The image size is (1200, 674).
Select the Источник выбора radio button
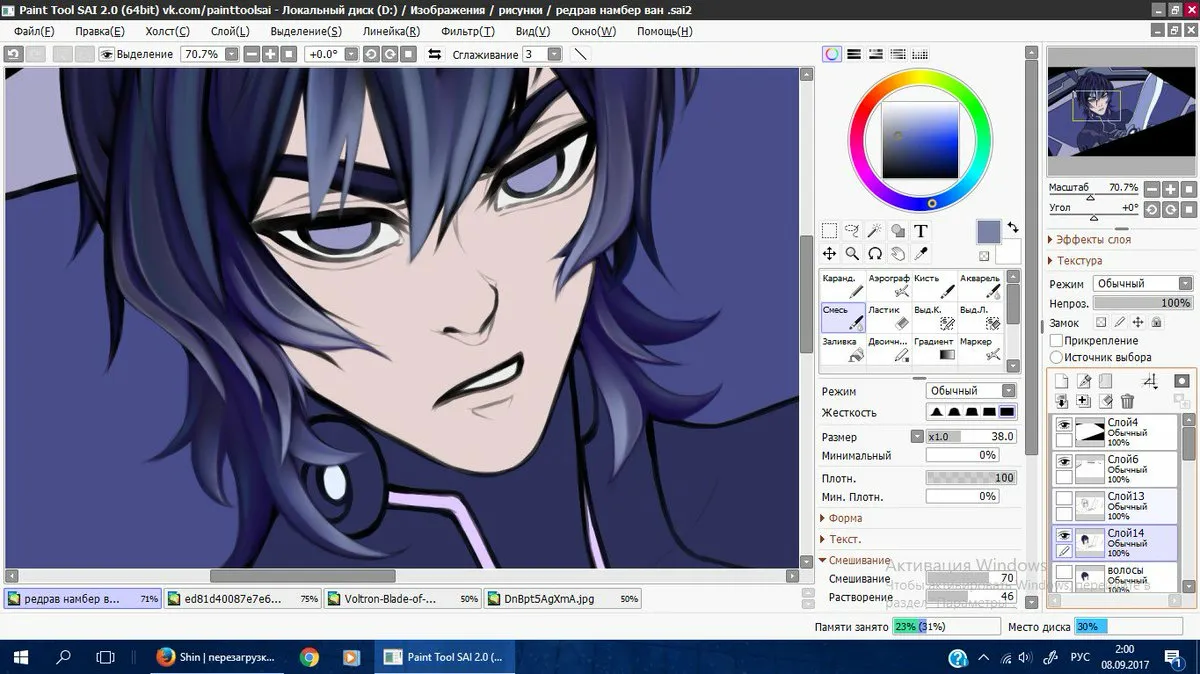pos(1056,357)
